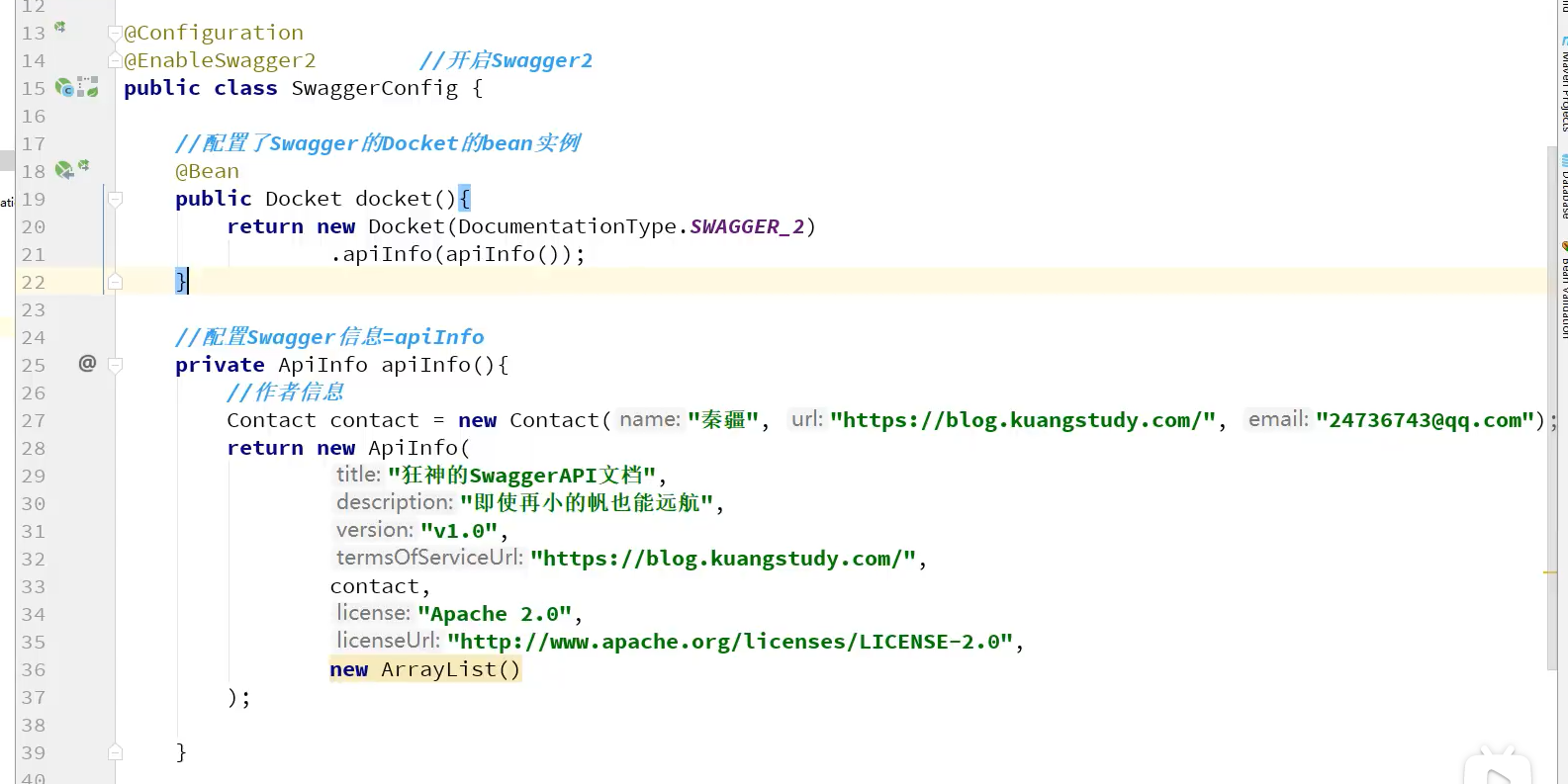Screen dimensions: 1568x784
Task: Click the orange warning stripe on the scrollbar
Action: (x=1550, y=572)
